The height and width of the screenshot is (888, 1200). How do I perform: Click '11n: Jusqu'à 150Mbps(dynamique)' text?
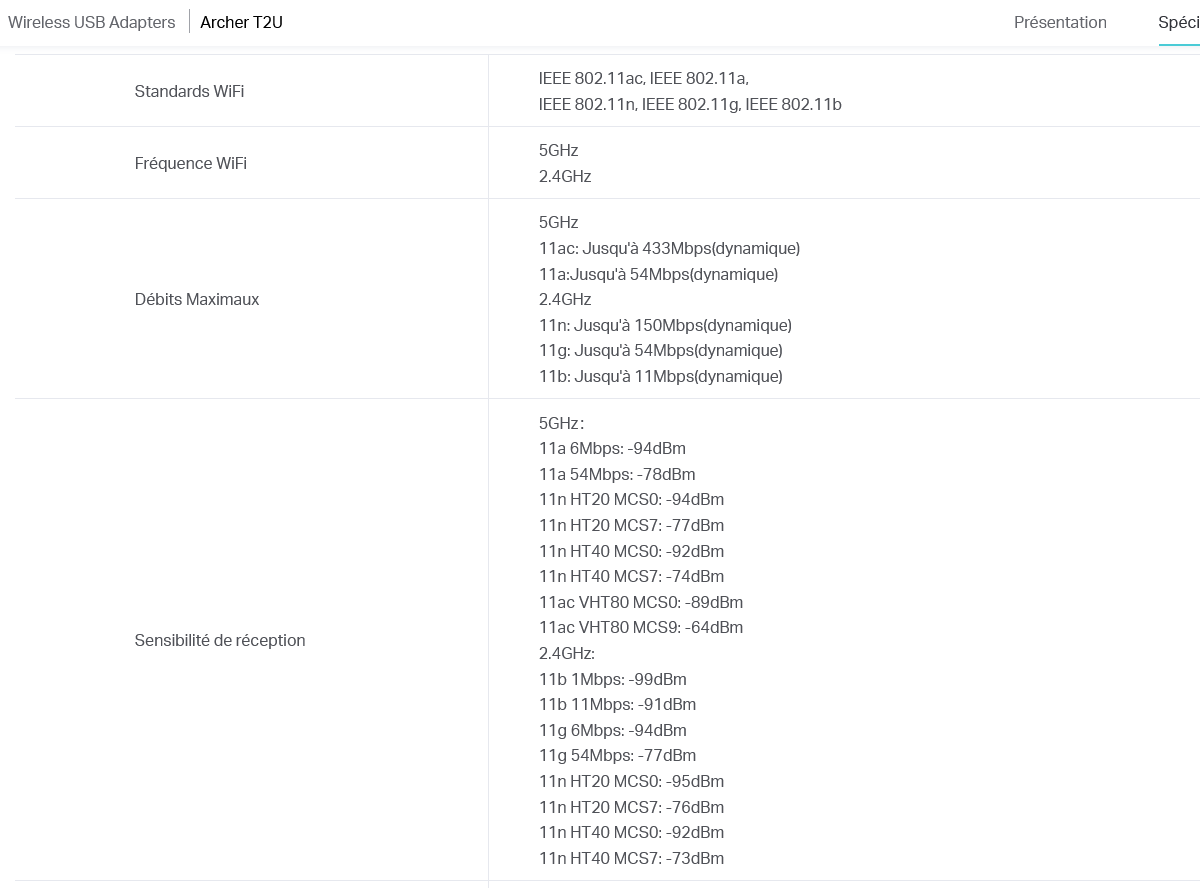tap(665, 325)
